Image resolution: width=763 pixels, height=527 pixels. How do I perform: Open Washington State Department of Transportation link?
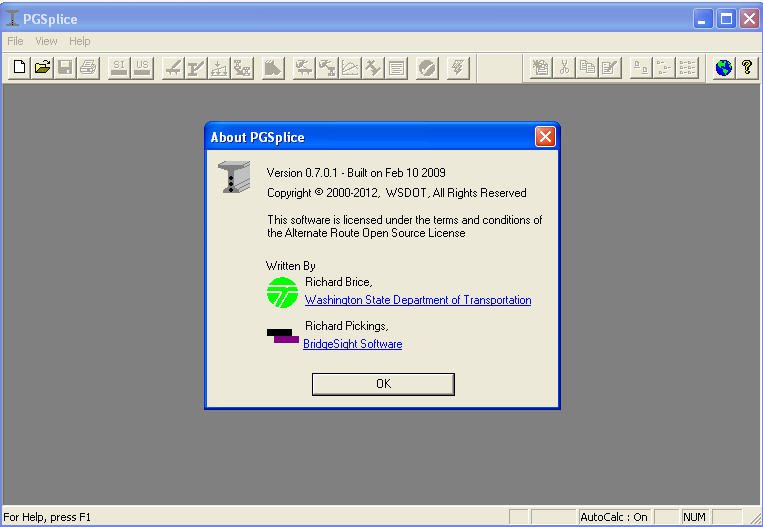[418, 300]
